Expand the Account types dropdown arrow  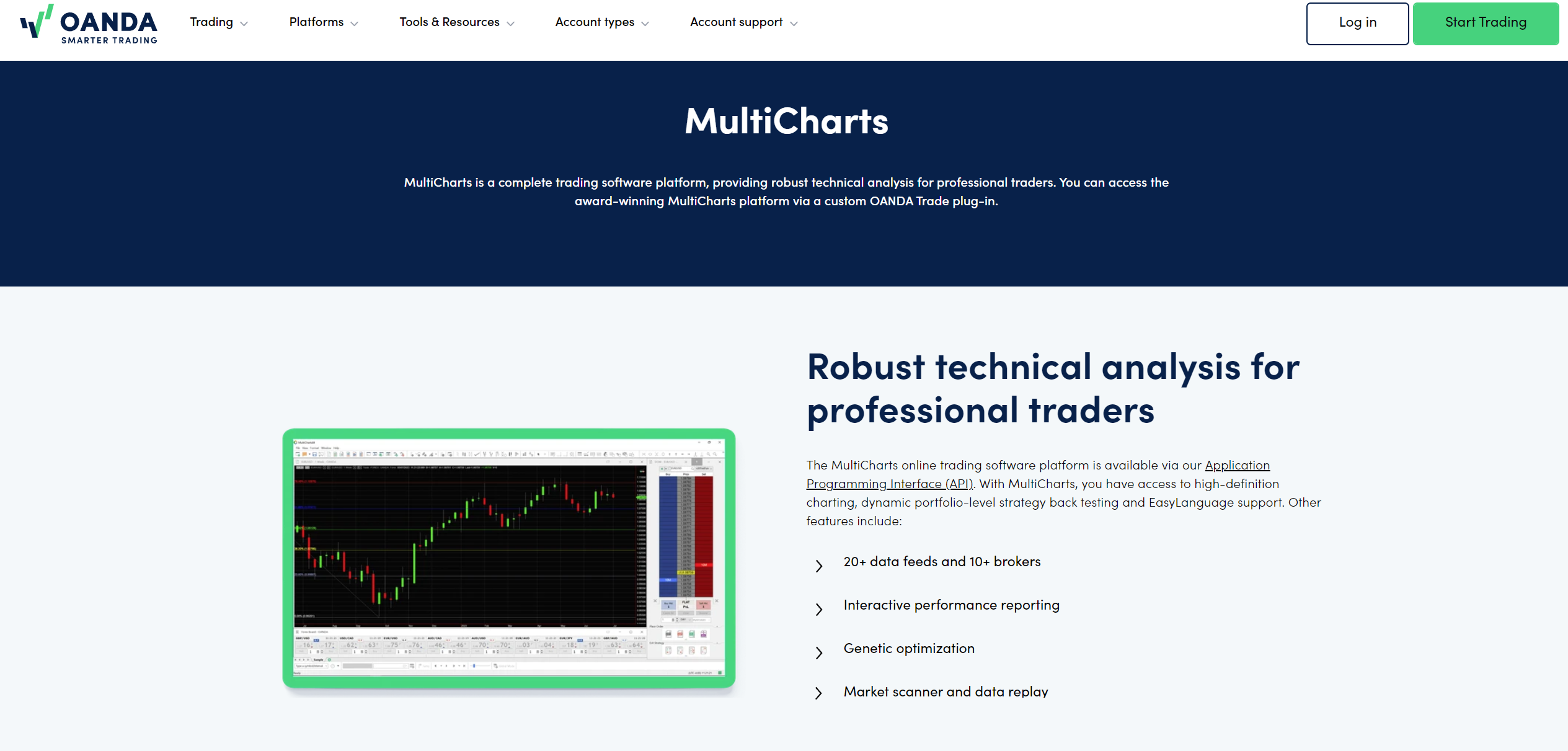(x=645, y=24)
